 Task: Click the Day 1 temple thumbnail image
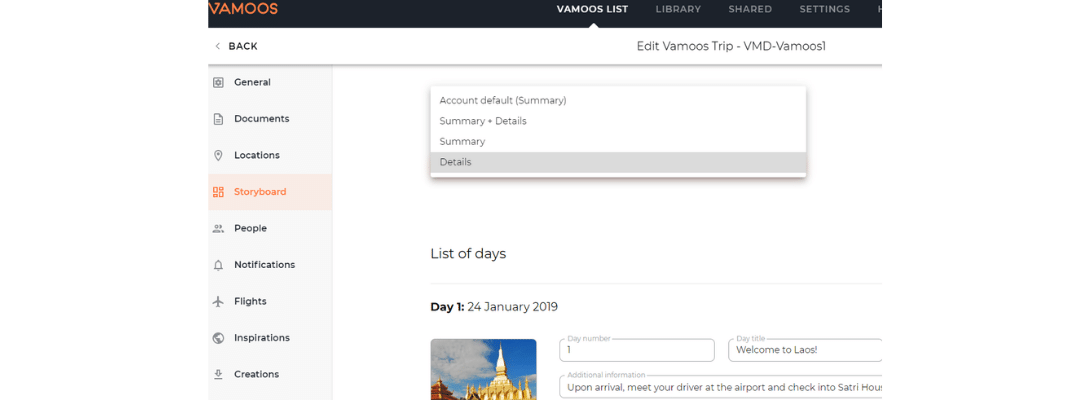[x=483, y=369]
